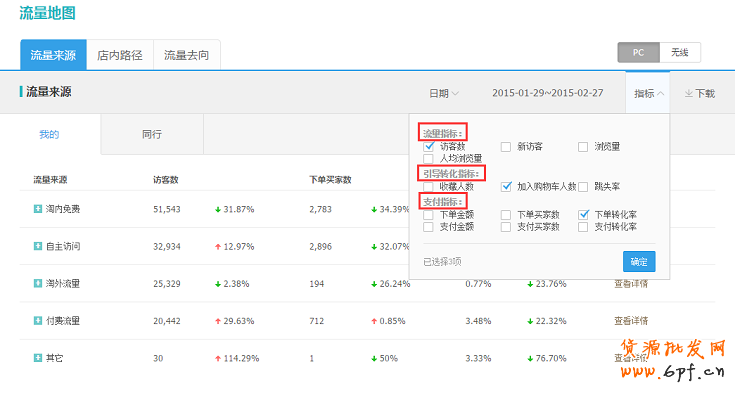The height and width of the screenshot is (393, 735).
Task: Open 查看详情 link for 付费流量
Action: coord(631,321)
